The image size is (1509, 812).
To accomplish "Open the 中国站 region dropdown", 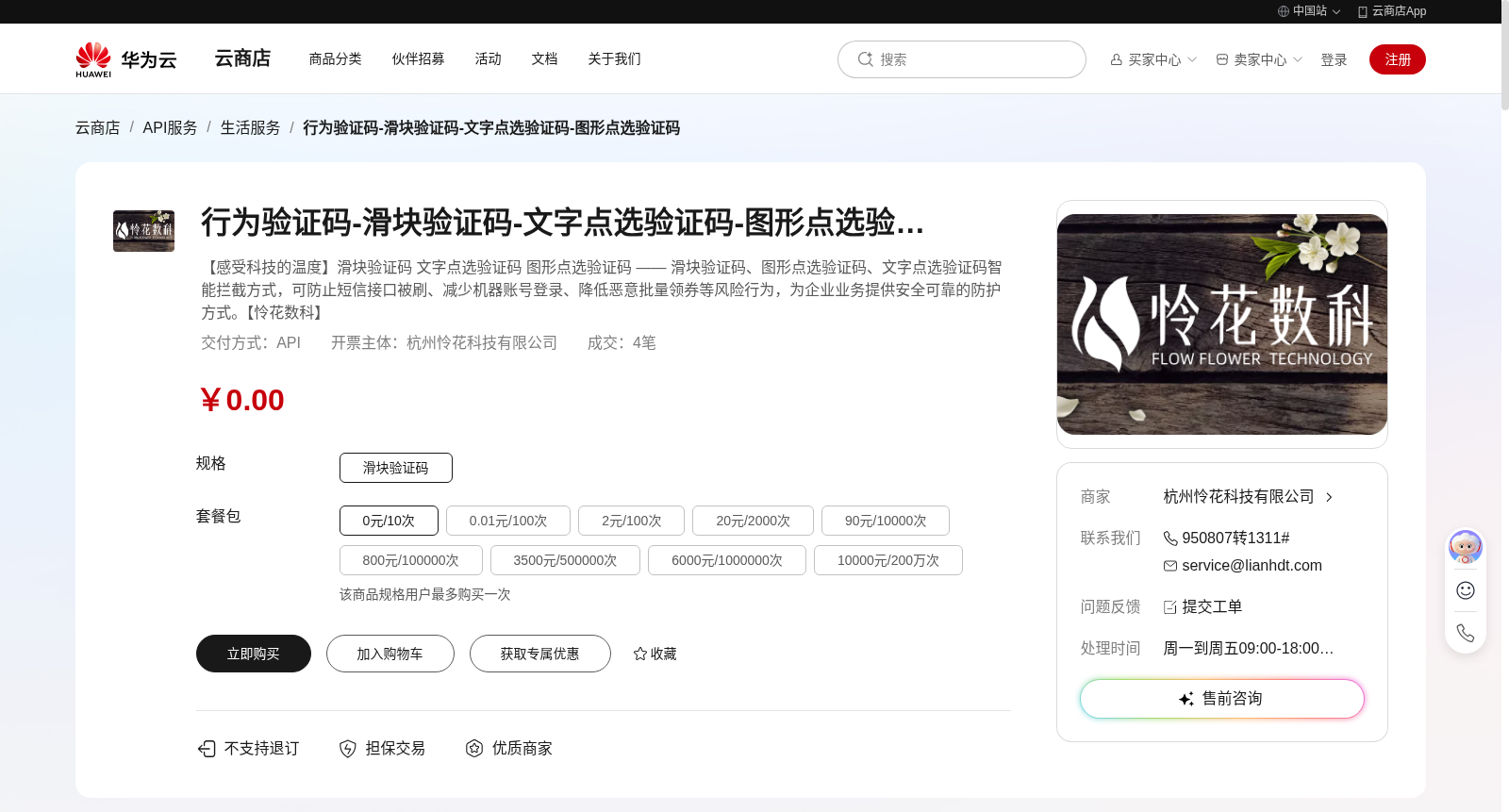I will [x=1309, y=11].
